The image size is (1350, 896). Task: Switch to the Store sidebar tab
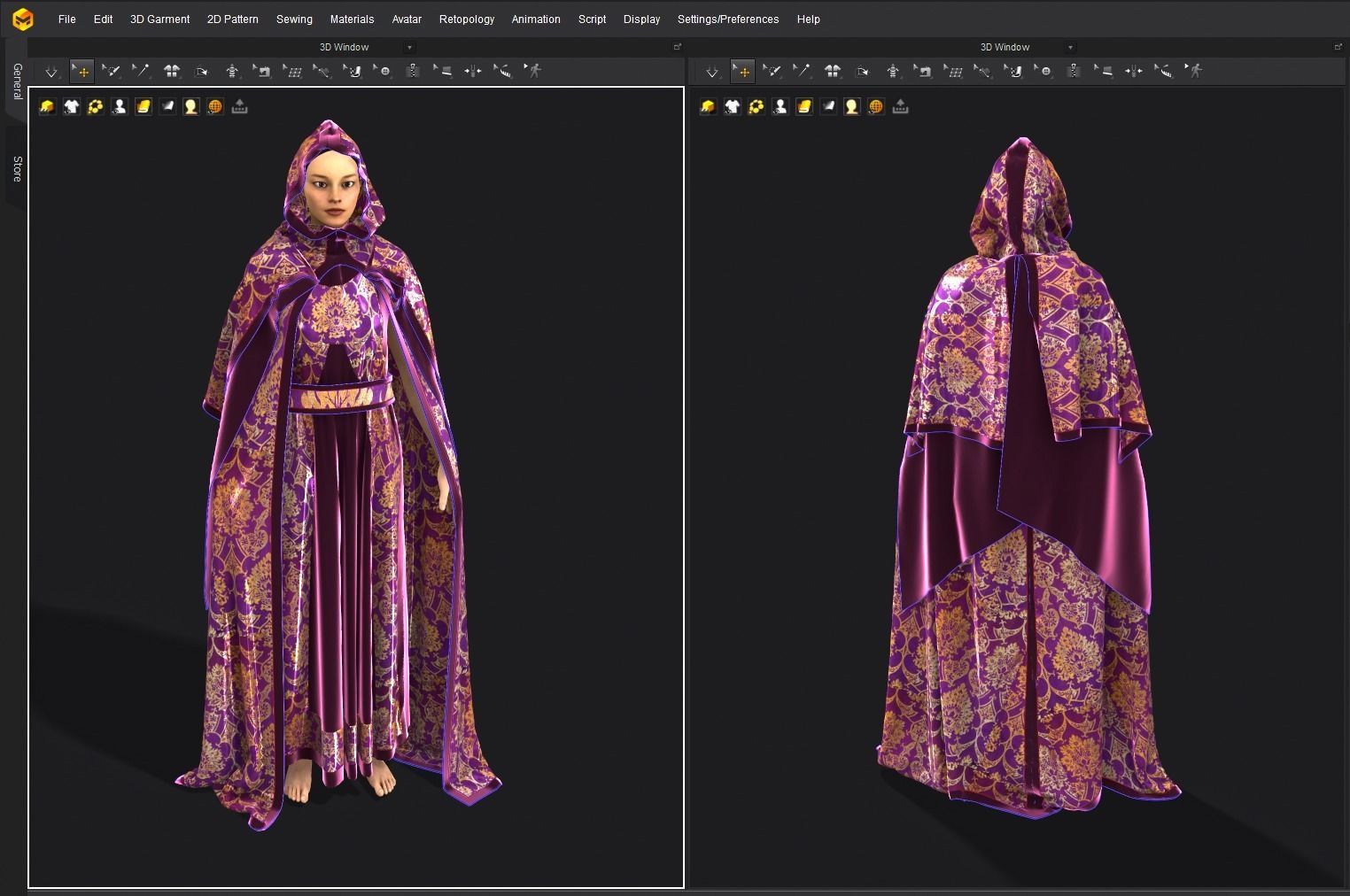pos(15,164)
